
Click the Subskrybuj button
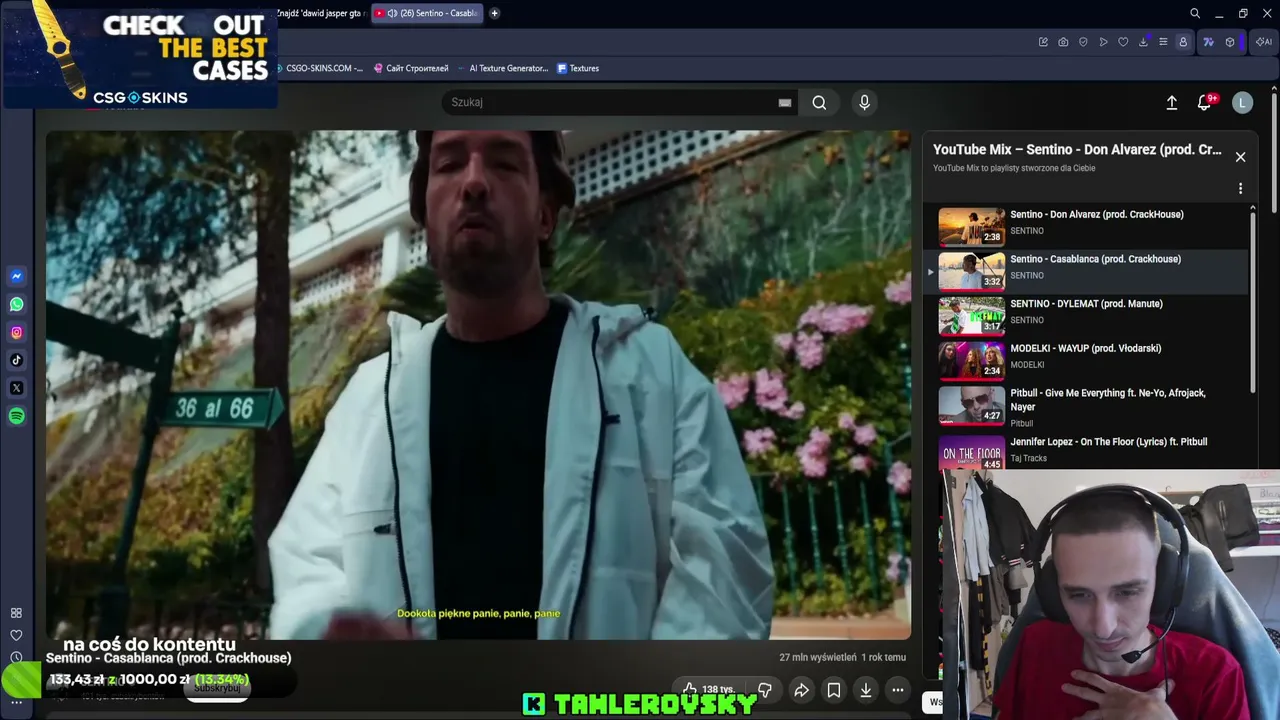[218, 688]
